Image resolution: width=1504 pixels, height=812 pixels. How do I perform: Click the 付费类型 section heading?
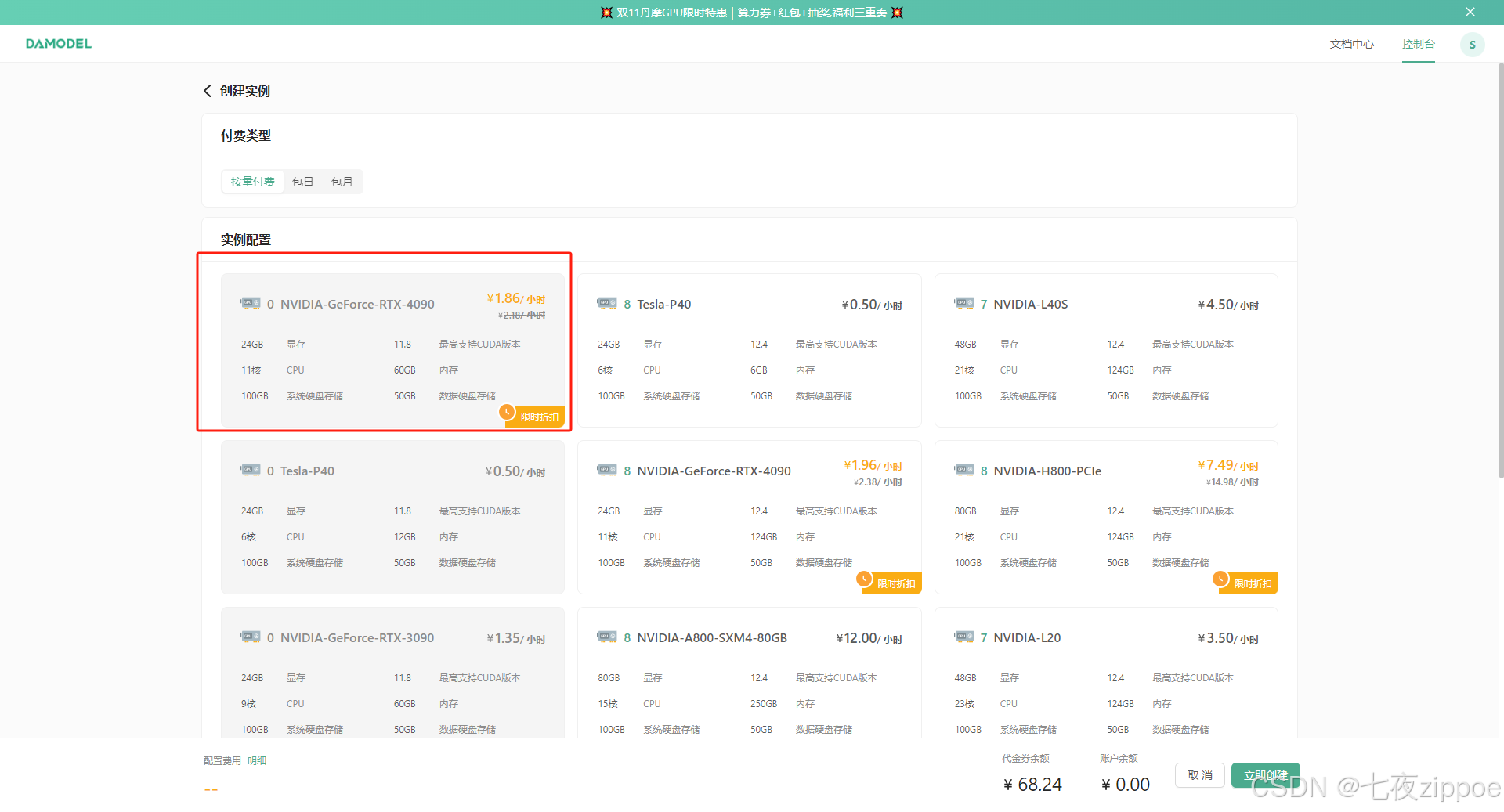coord(246,135)
